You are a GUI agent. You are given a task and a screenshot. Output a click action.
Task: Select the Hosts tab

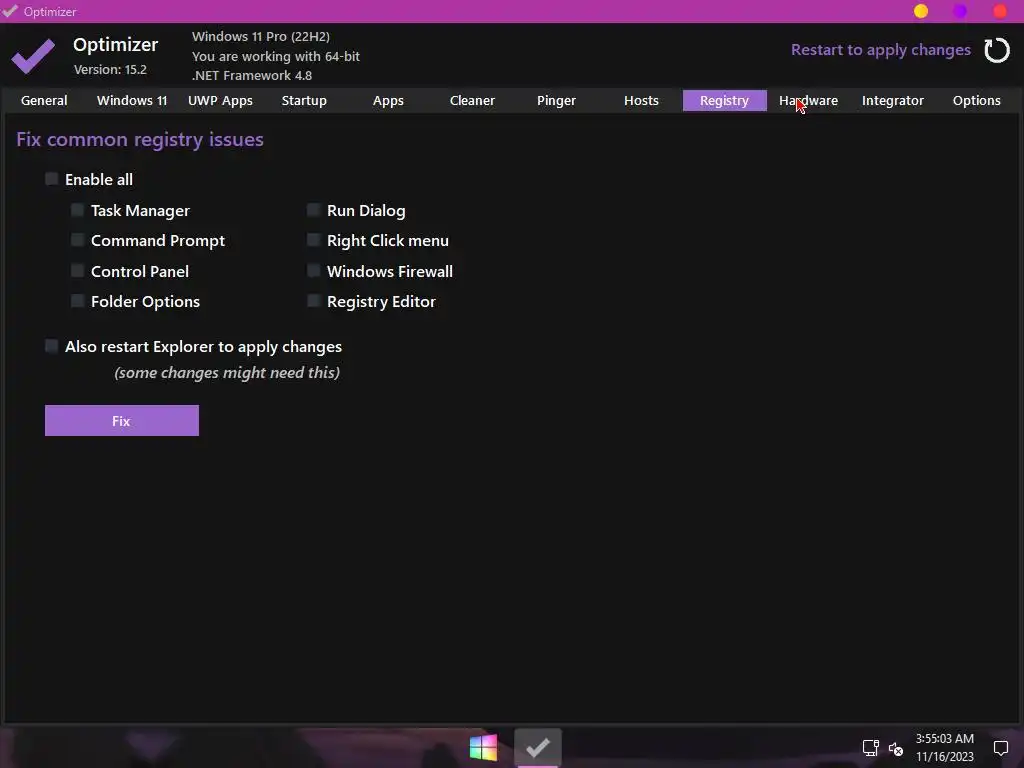point(641,101)
